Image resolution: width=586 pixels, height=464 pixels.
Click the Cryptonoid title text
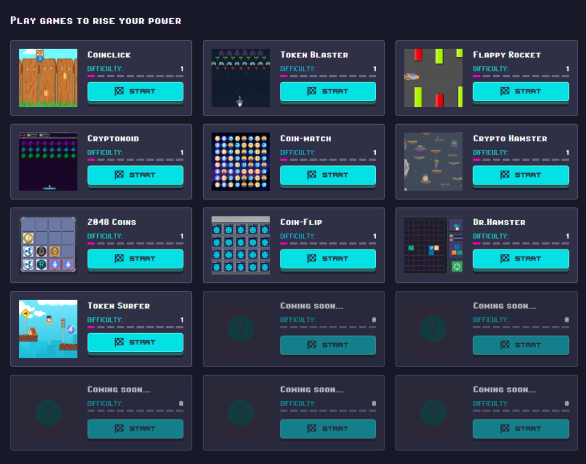click(113, 139)
